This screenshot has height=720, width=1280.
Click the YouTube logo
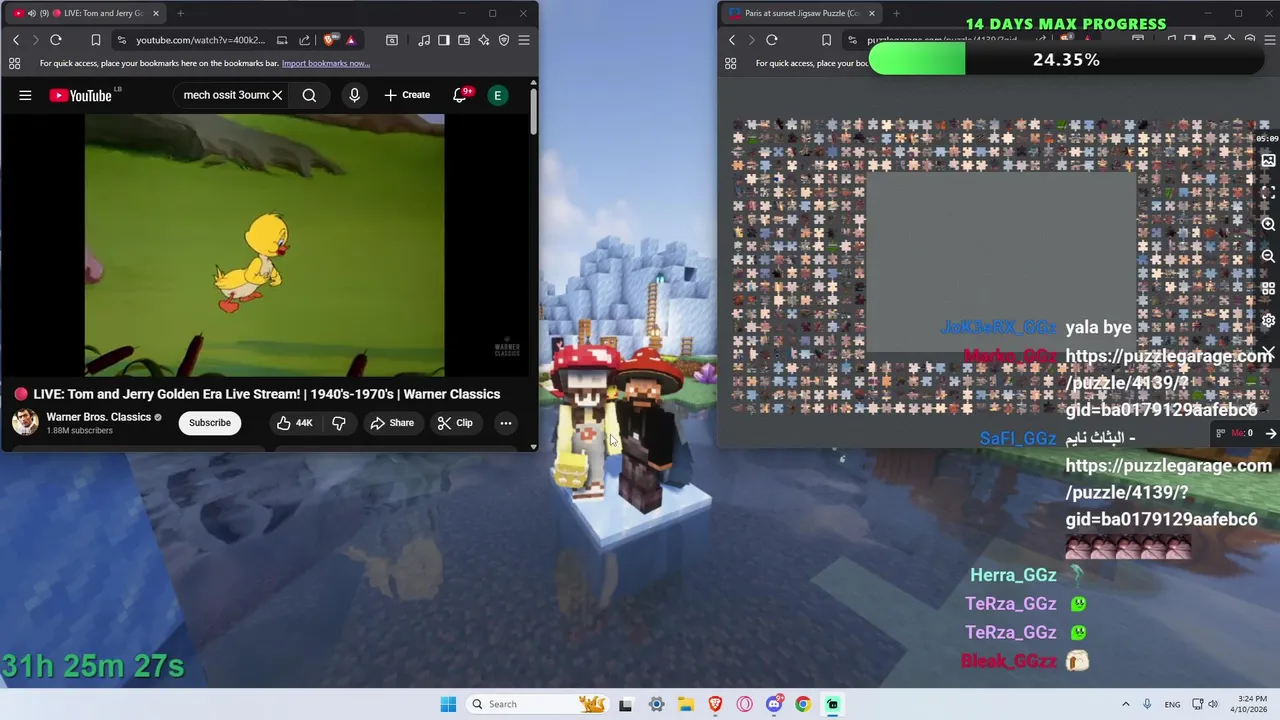(x=82, y=95)
